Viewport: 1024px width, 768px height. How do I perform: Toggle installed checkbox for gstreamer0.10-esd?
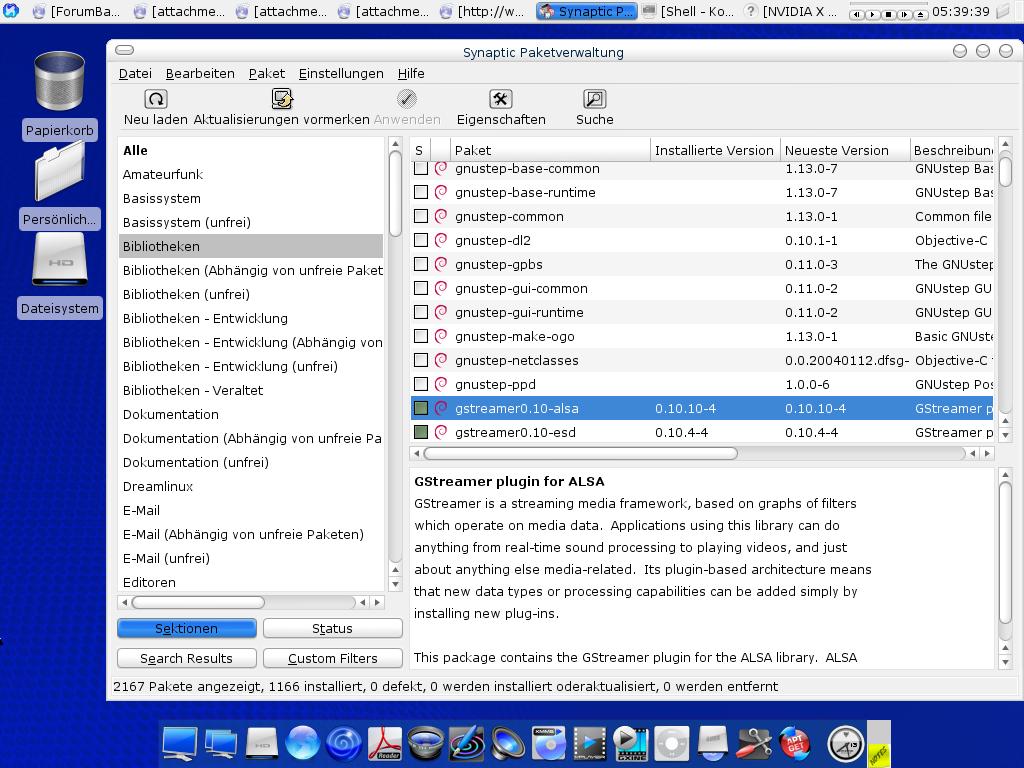tap(421, 432)
